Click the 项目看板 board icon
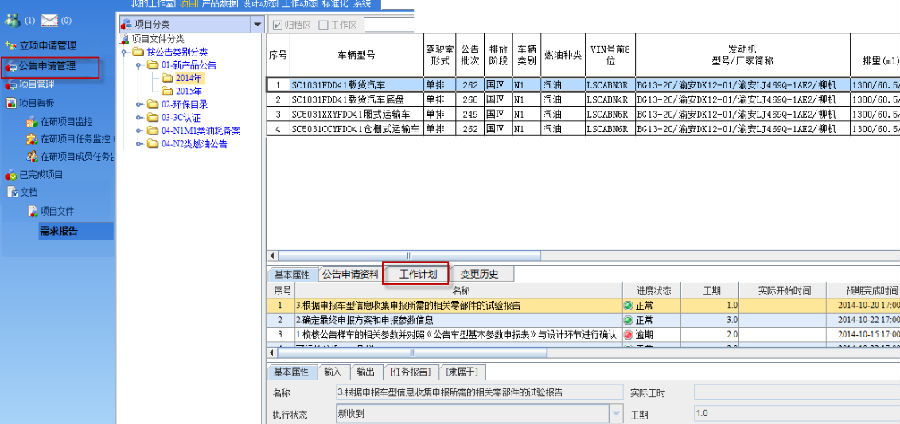 coord(11,104)
